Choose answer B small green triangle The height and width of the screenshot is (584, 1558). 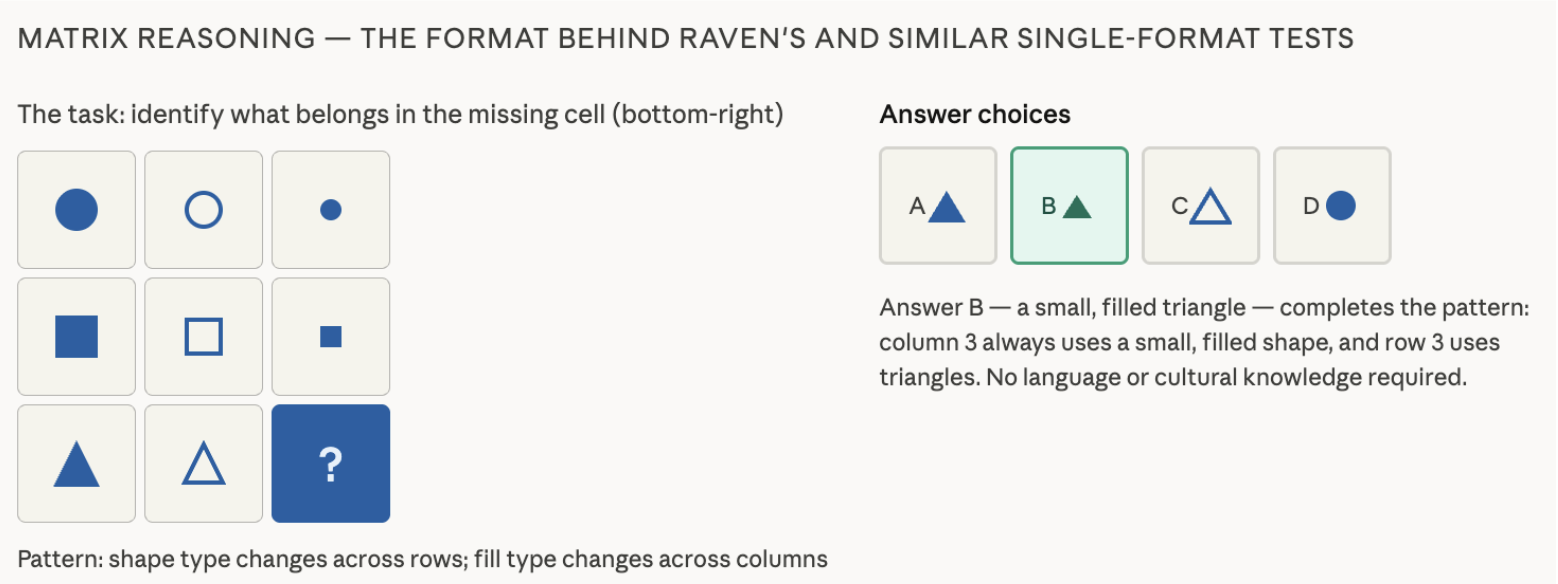coord(1070,206)
